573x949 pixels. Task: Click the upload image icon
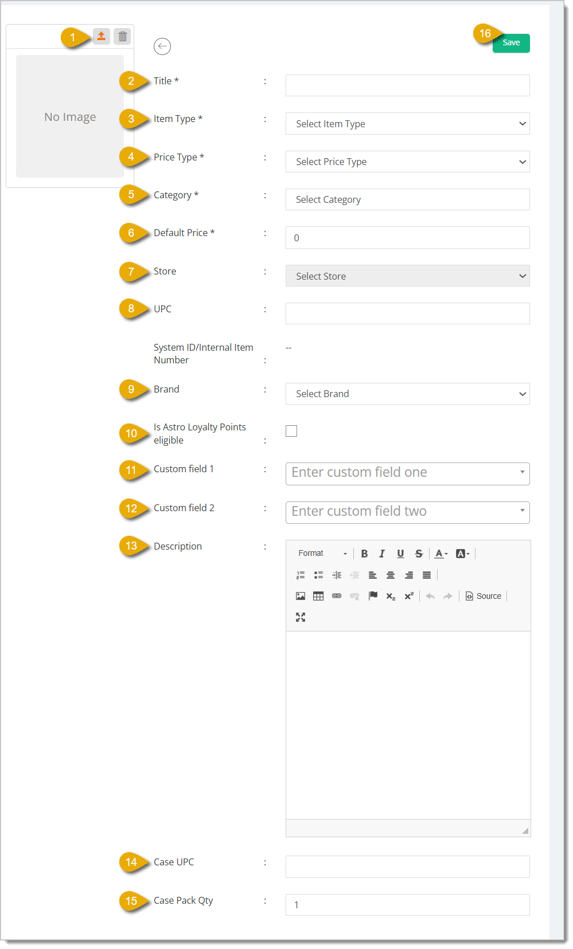pos(101,36)
